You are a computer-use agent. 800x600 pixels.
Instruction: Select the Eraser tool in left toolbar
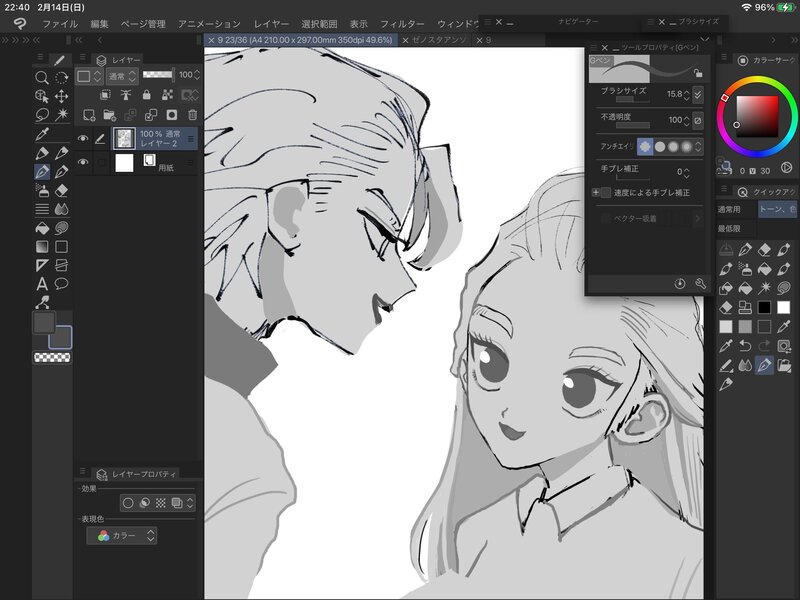pyautogui.click(x=62, y=190)
